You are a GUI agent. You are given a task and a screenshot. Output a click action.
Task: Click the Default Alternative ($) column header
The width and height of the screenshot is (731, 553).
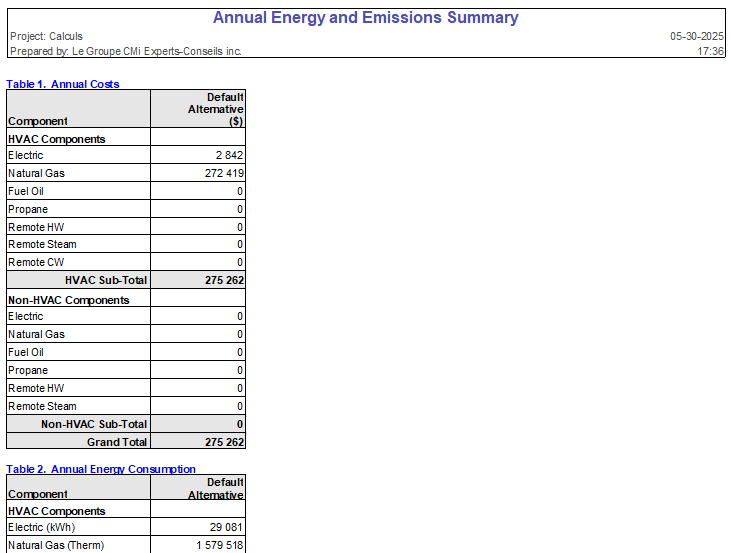tap(215, 109)
